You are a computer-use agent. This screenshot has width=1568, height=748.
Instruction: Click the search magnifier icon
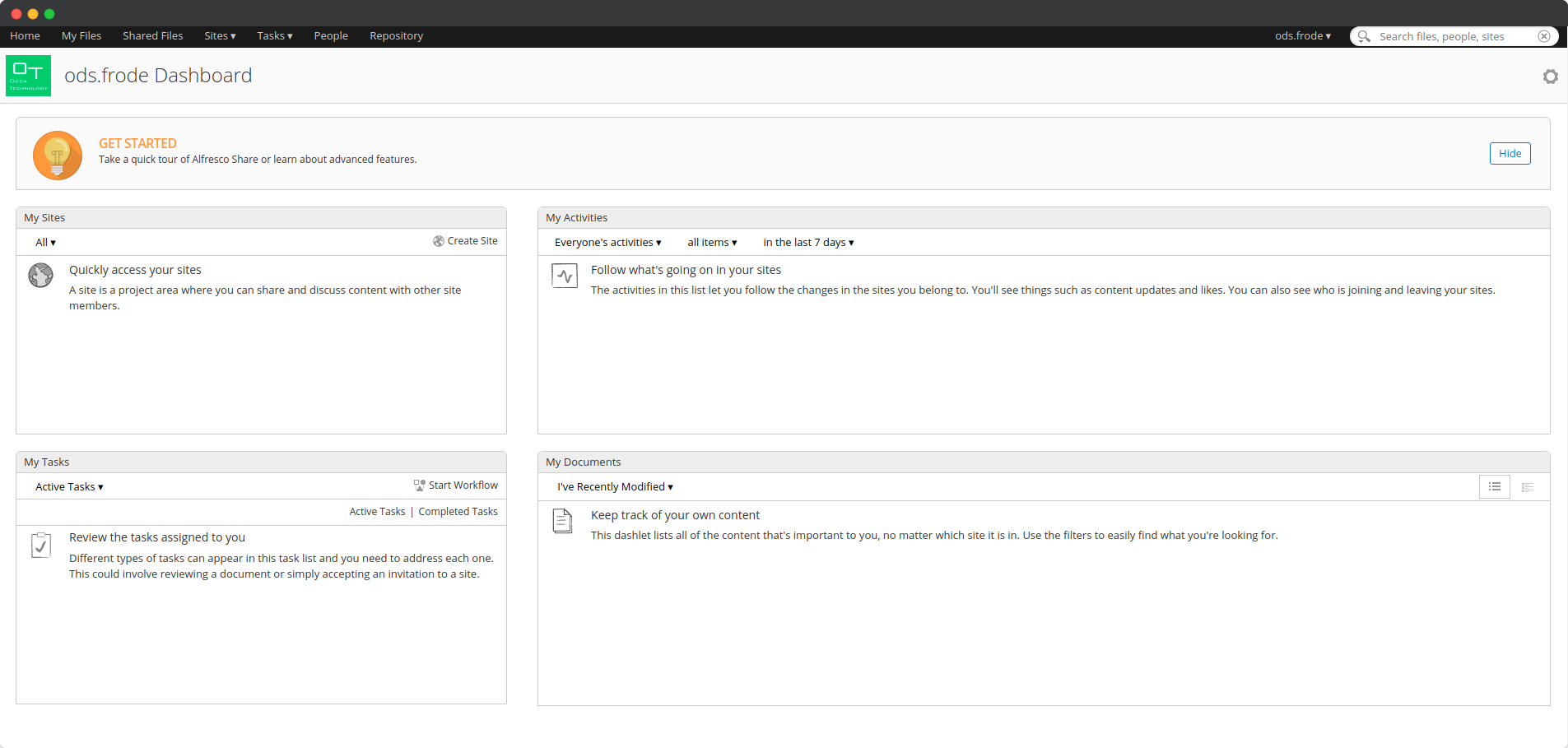coord(1364,36)
